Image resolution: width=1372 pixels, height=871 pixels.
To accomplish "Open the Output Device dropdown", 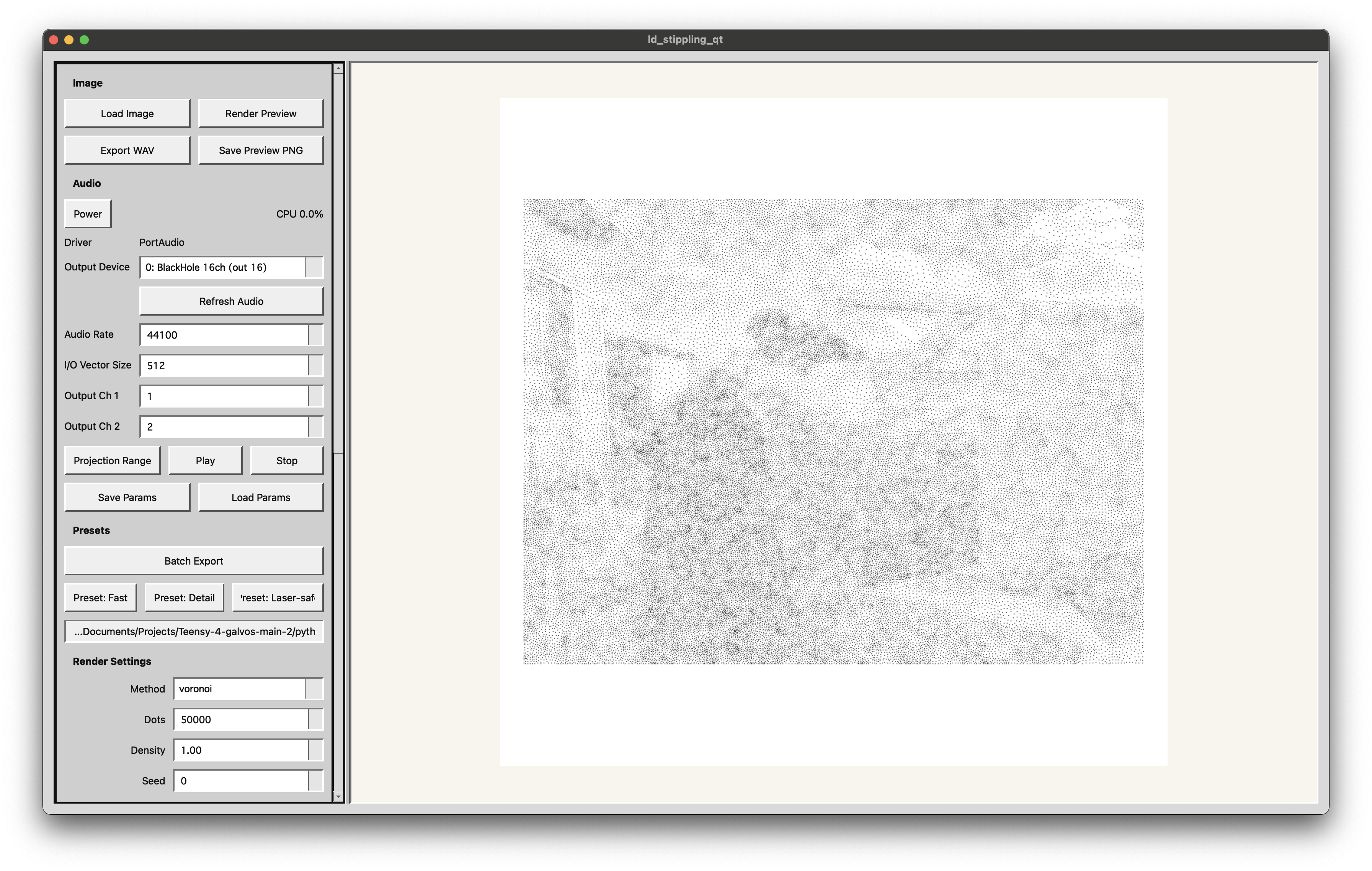I will click(314, 267).
